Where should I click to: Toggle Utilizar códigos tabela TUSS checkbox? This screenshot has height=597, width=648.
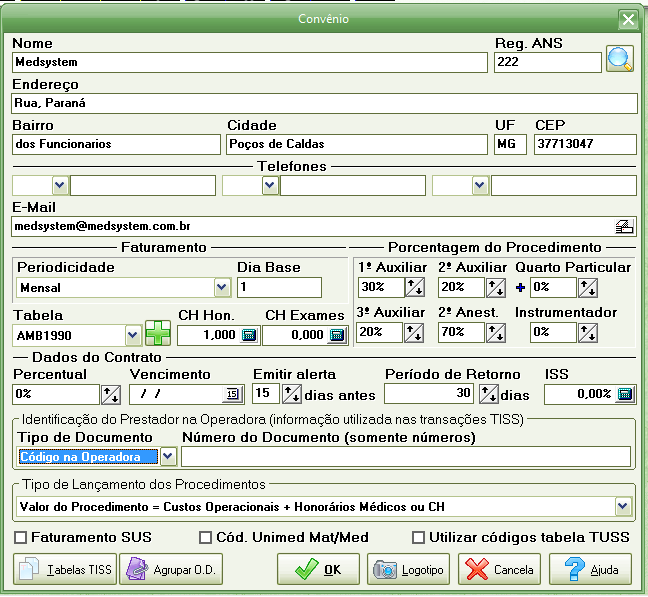[418, 538]
